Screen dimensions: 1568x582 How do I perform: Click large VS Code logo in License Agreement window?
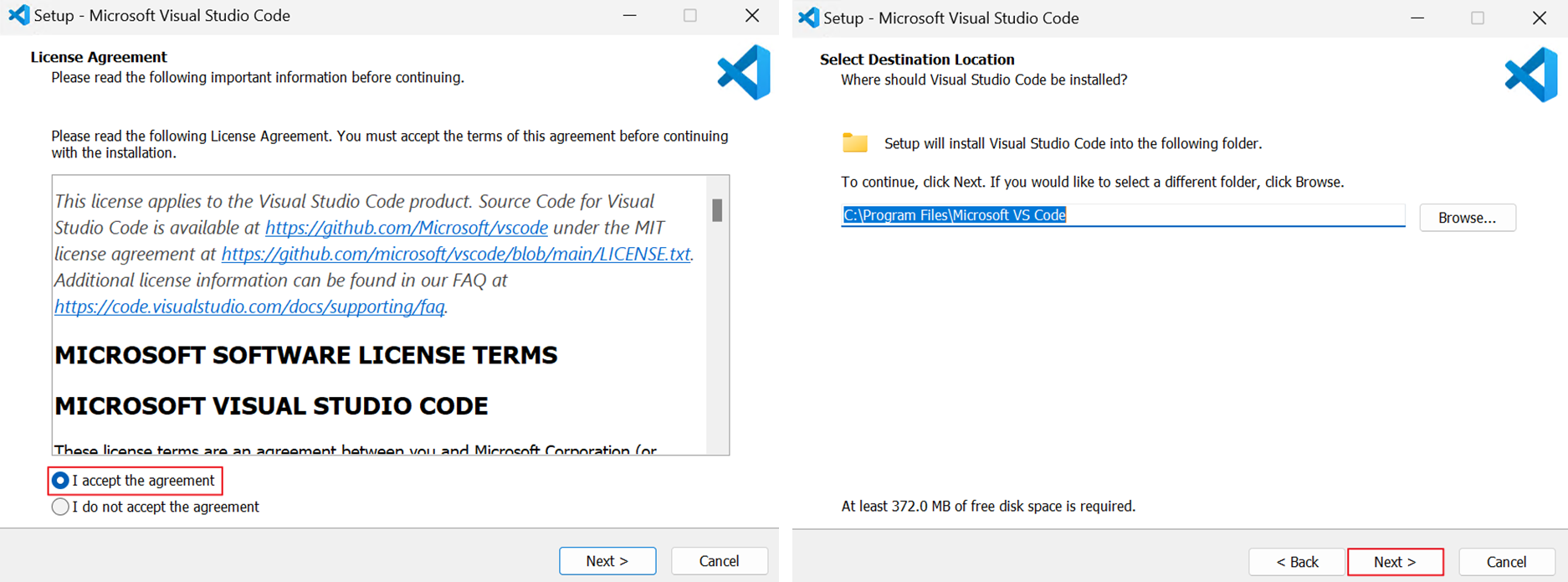click(744, 72)
